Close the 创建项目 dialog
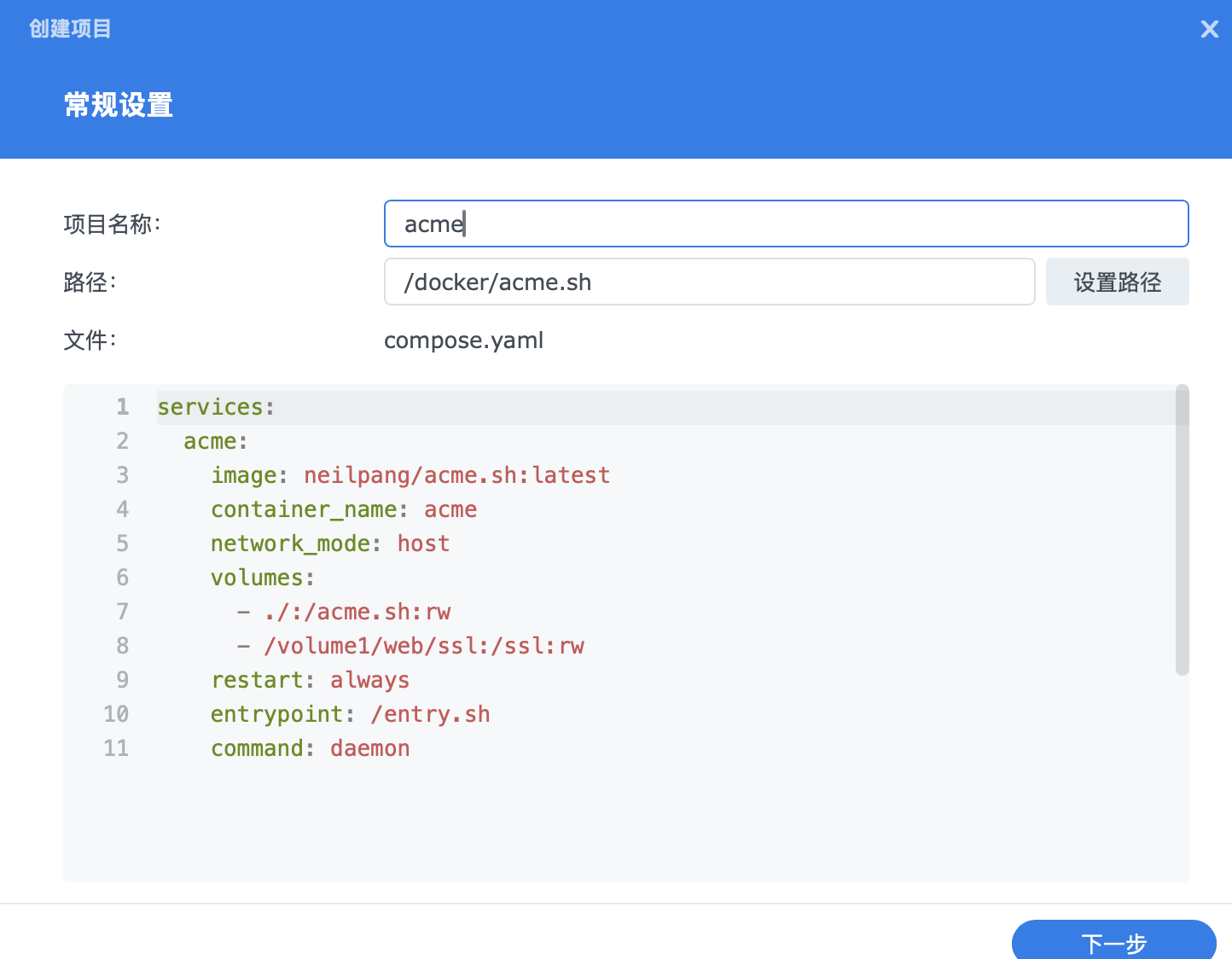Screen dimensions: 1232x959 pos(1209,28)
